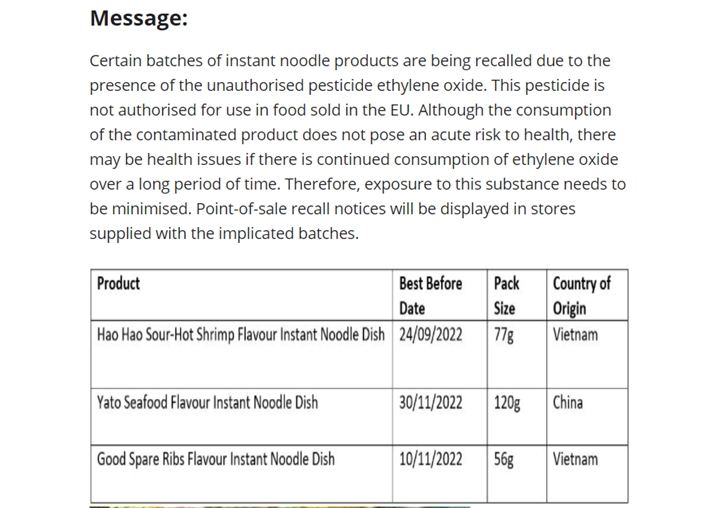The height and width of the screenshot is (508, 720).
Task: Click the recall message paragraph's first line
Action: tap(350, 62)
